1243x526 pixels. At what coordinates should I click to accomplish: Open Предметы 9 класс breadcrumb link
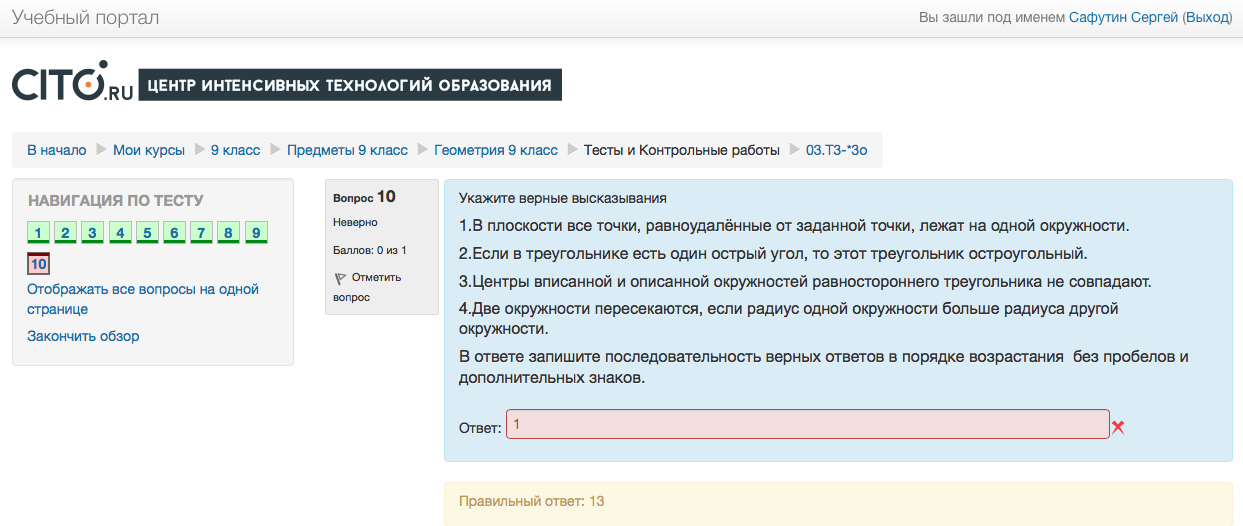(x=347, y=150)
